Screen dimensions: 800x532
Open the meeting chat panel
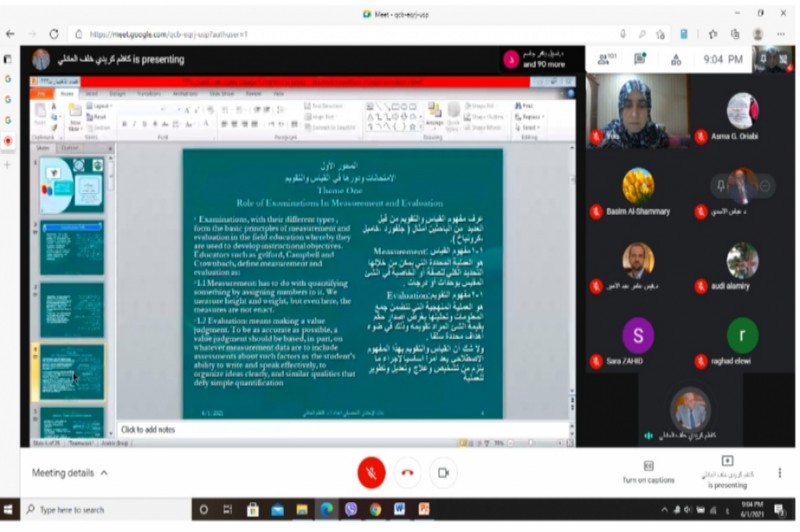(x=640, y=59)
